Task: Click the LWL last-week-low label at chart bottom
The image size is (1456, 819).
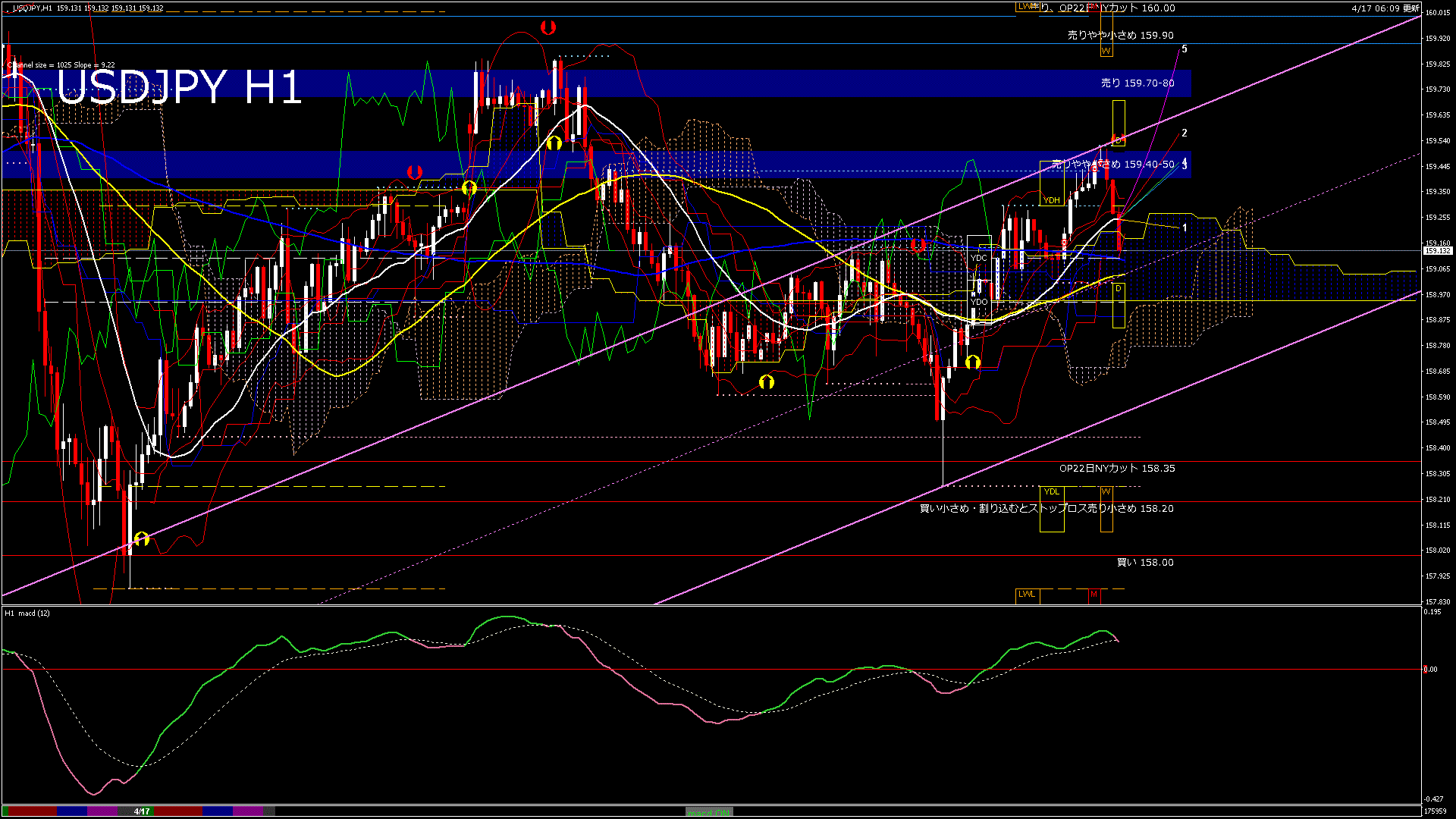Action: click(x=1027, y=594)
